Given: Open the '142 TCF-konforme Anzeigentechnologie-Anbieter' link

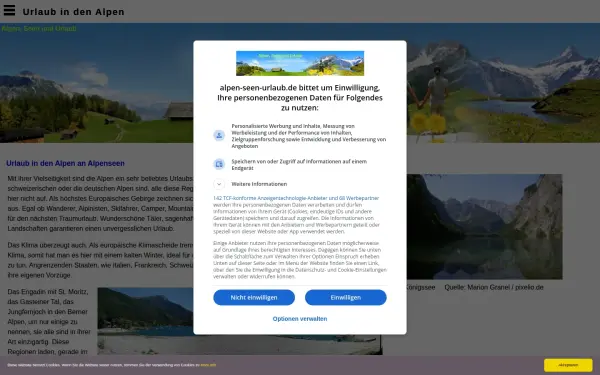Looking at the screenshot, I should [x=296, y=198].
